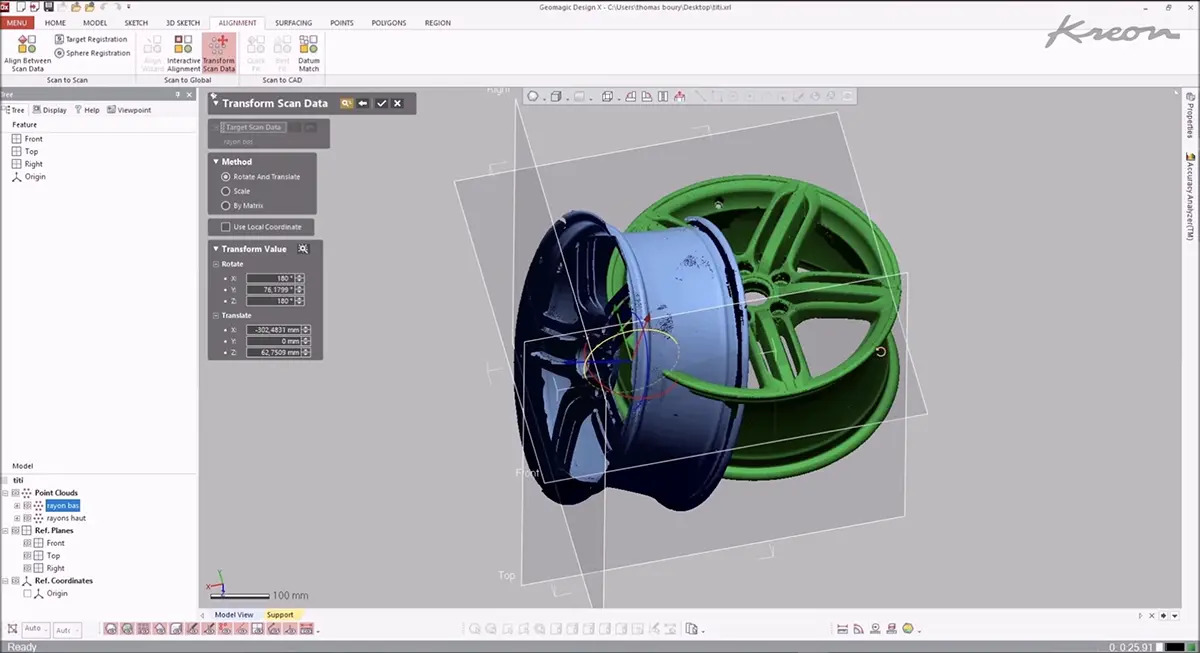Viewport: 1200px width, 653px height.
Task: Switch to the POLYGONS ribbon tab
Action: click(x=390, y=22)
